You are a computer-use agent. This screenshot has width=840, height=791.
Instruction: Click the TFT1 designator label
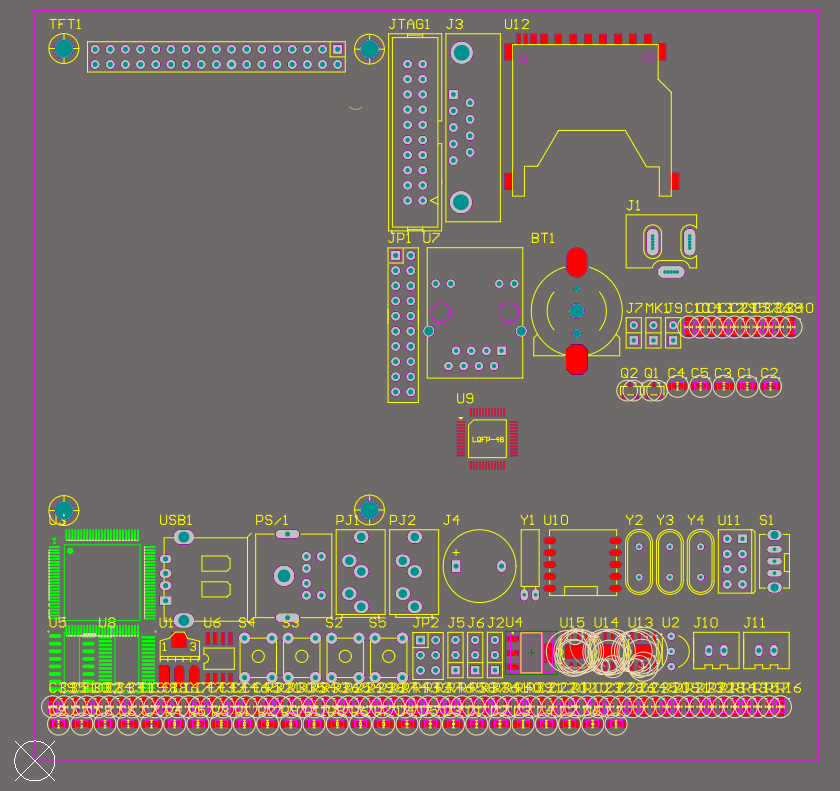(65, 24)
